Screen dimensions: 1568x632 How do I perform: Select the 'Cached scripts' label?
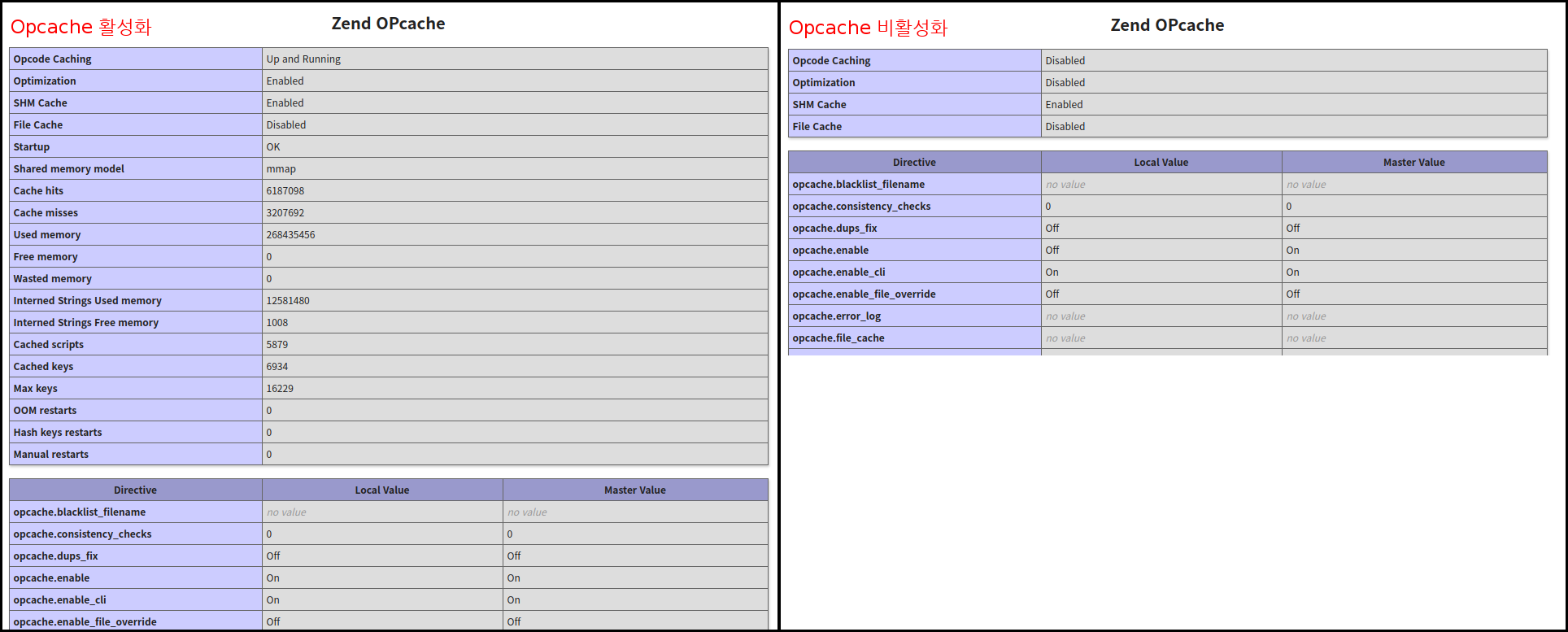[49, 344]
